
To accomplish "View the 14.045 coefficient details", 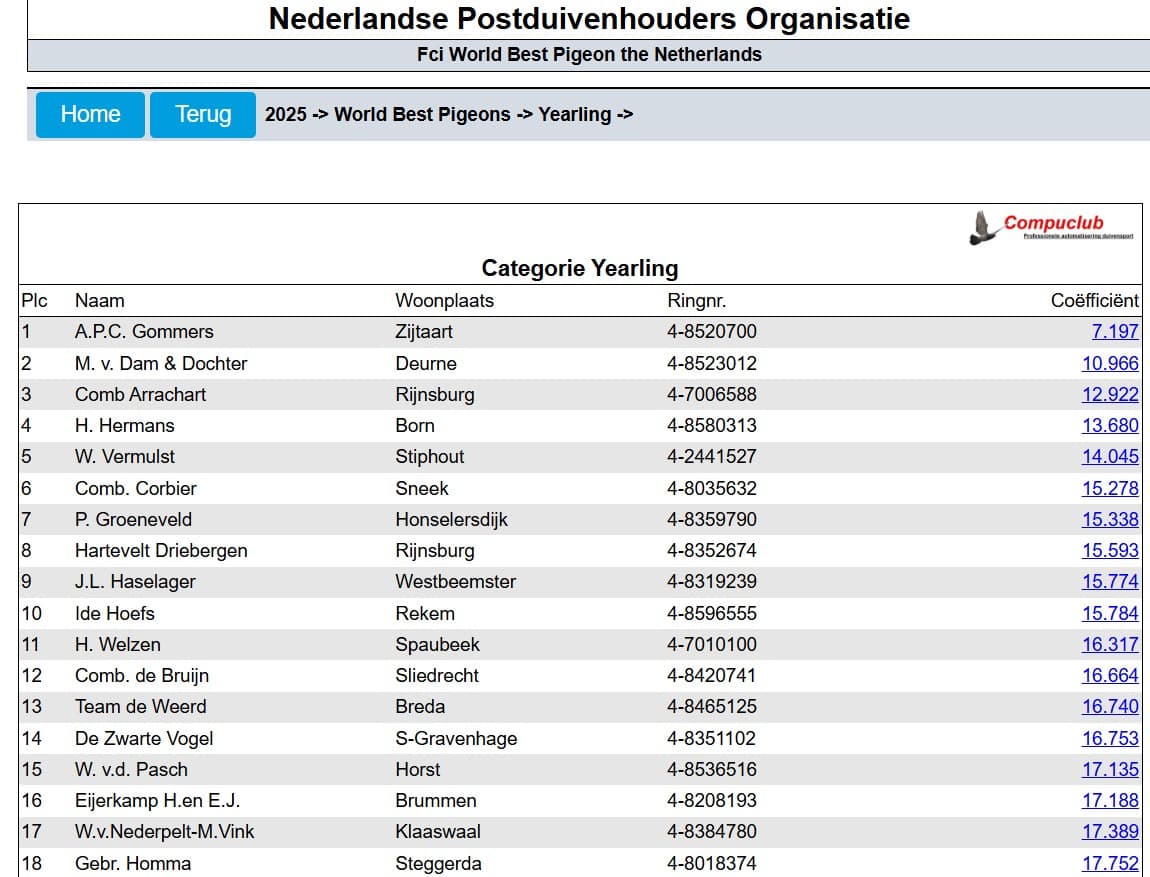I will click(1109, 457).
